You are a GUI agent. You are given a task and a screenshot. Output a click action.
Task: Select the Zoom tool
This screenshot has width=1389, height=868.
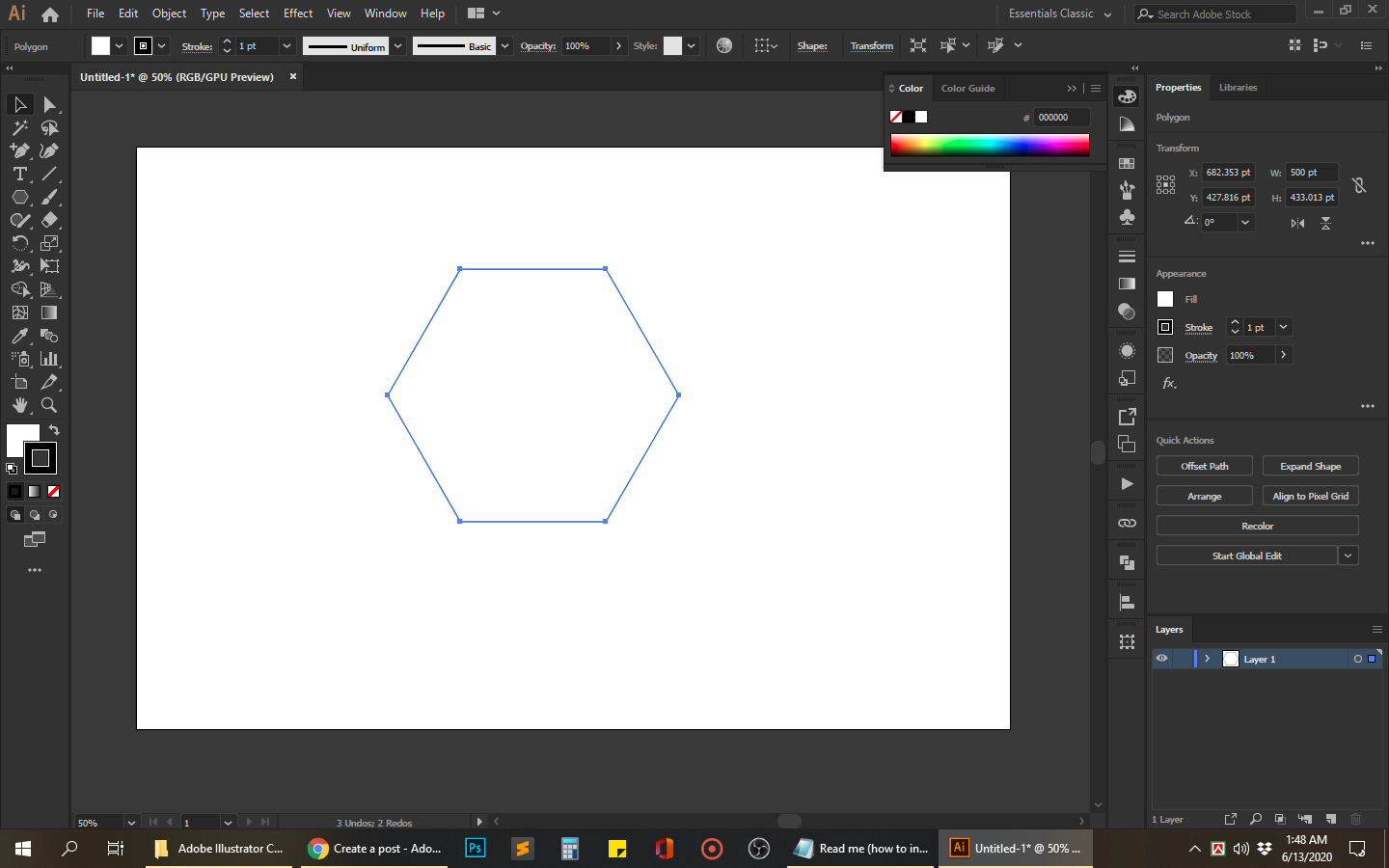pos(50,405)
